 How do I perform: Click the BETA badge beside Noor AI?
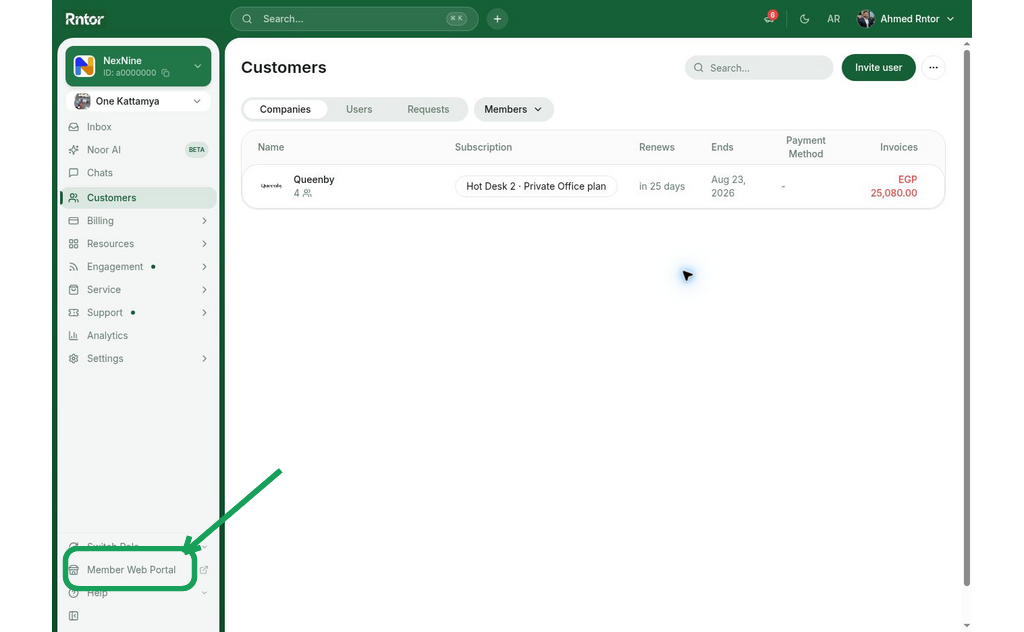click(197, 150)
